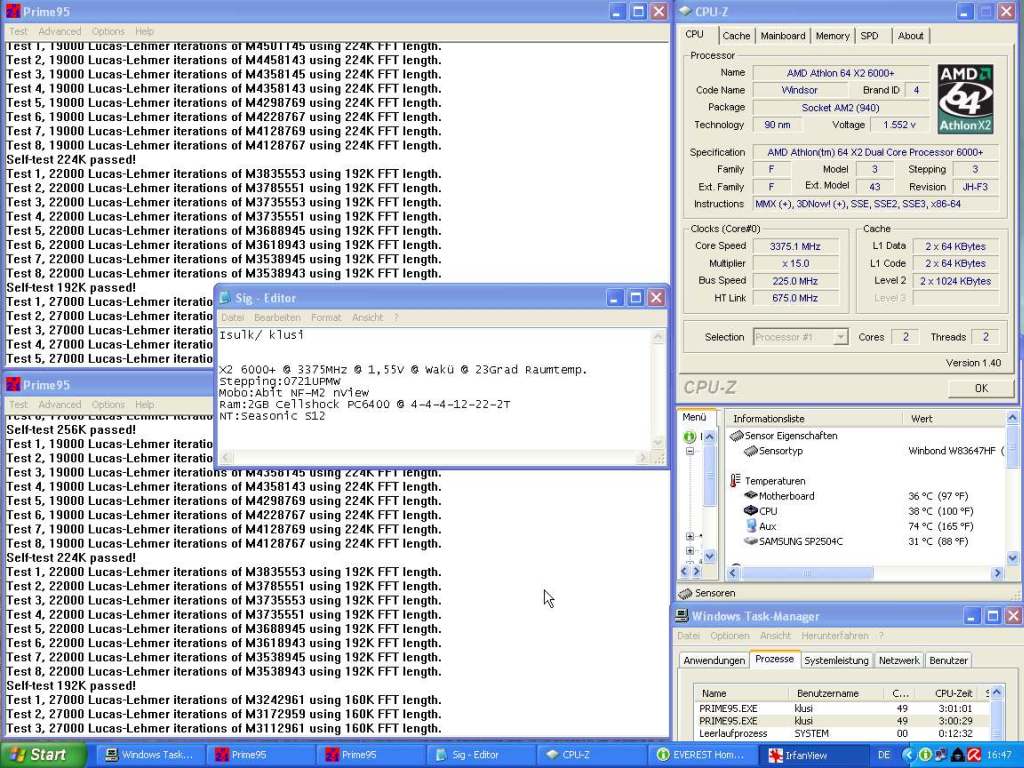Click the DE language indicator
Image resolution: width=1024 pixels, height=768 pixels.
click(884, 755)
